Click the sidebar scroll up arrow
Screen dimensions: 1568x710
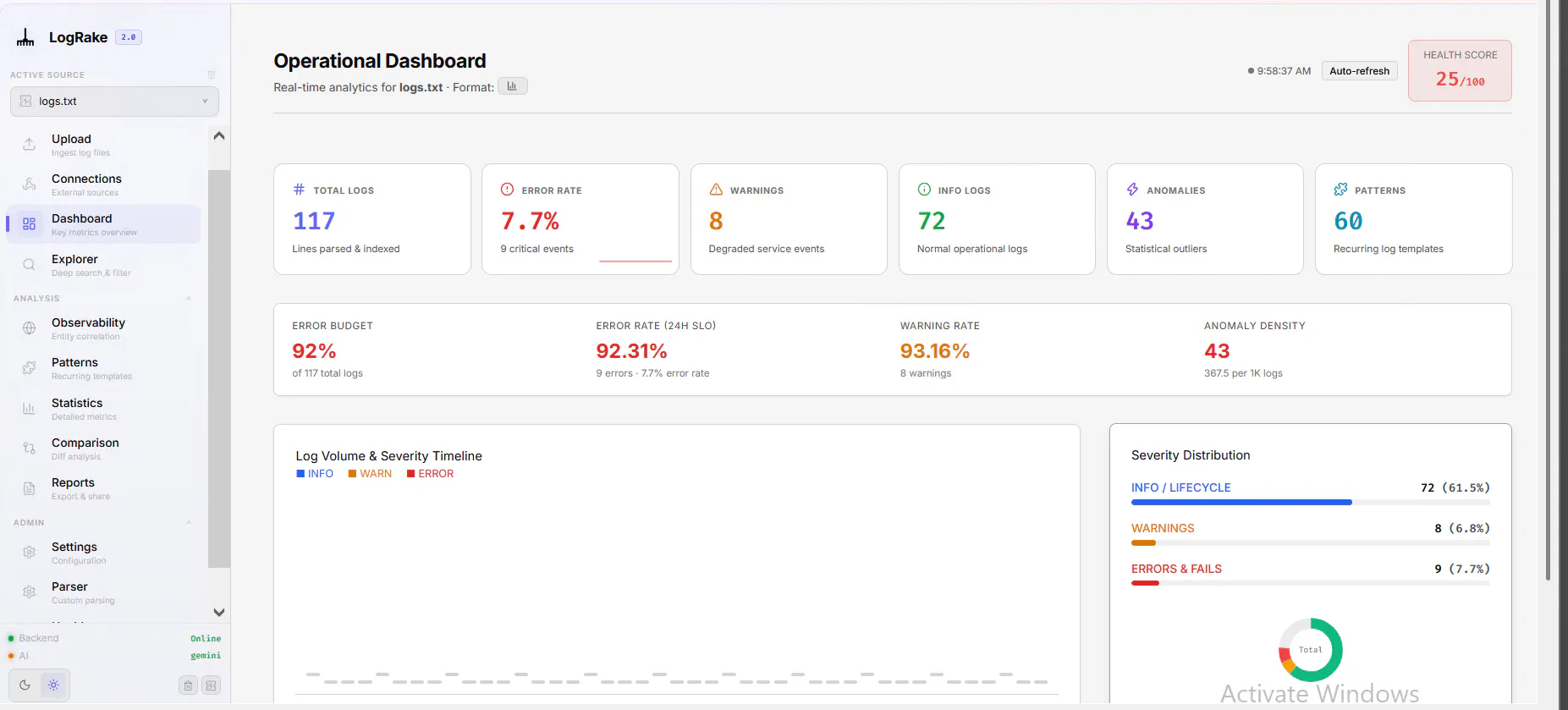click(219, 135)
